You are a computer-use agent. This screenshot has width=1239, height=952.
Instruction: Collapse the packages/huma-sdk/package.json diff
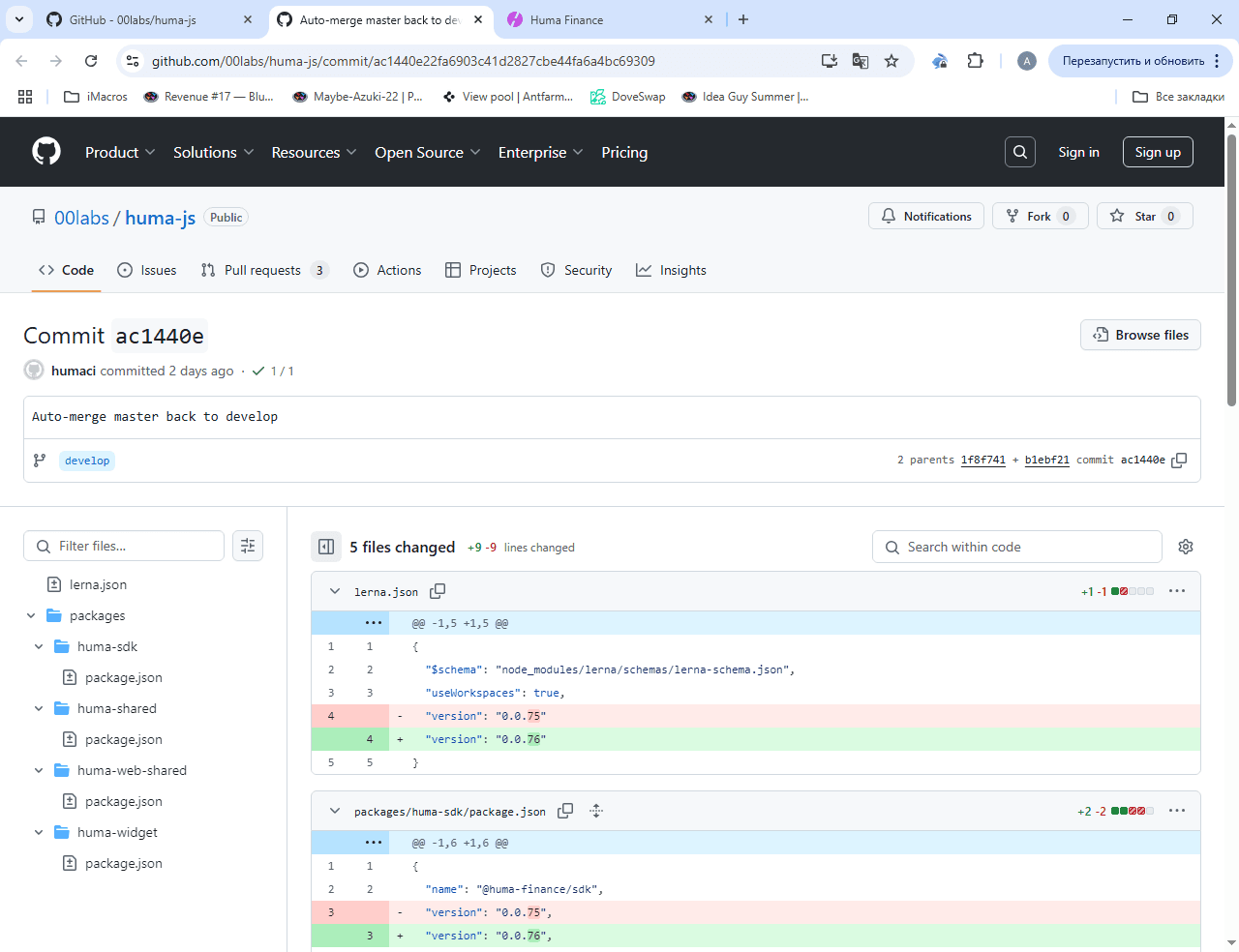tap(335, 811)
